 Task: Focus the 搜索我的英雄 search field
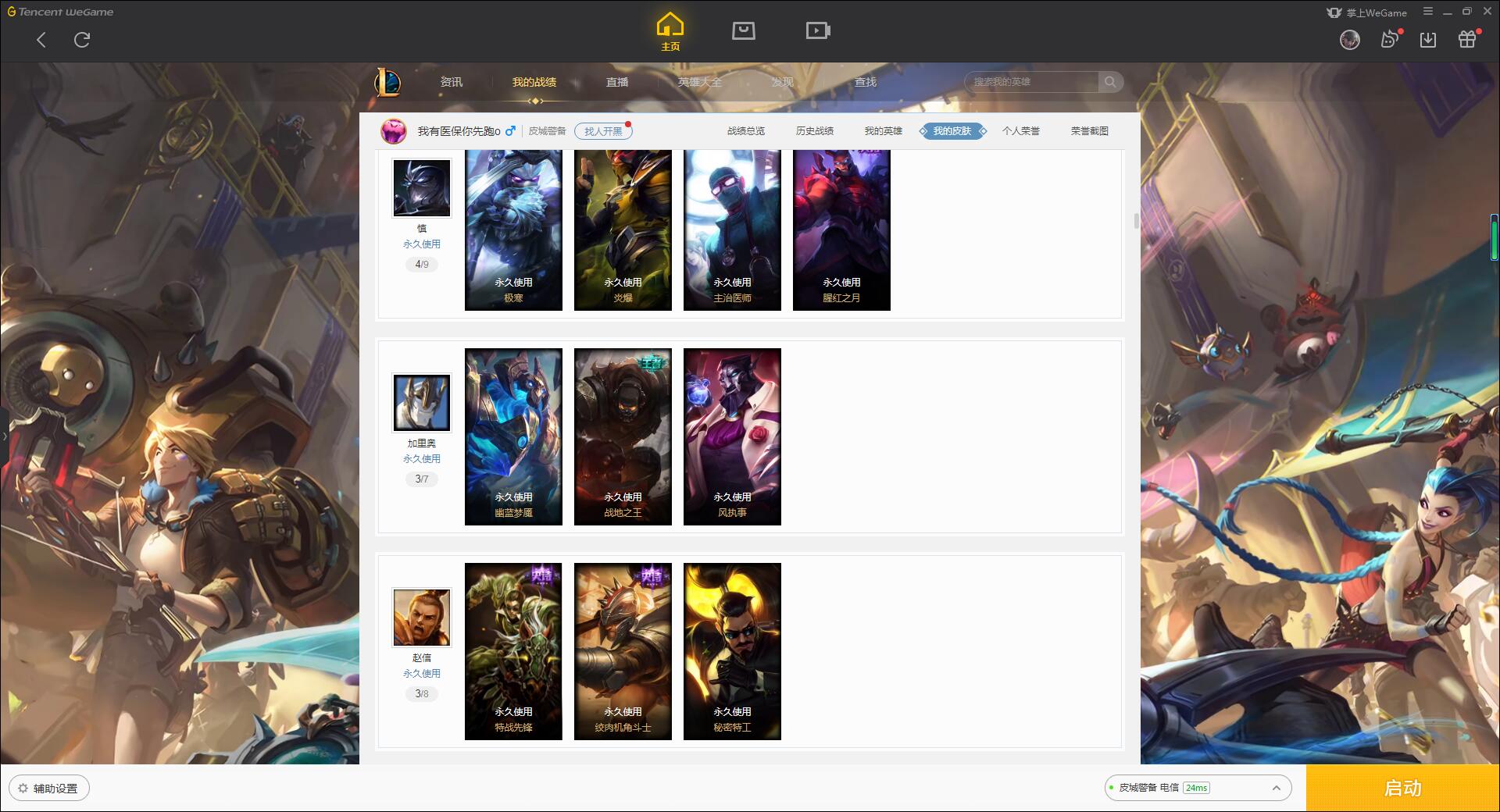point(1033,82)
